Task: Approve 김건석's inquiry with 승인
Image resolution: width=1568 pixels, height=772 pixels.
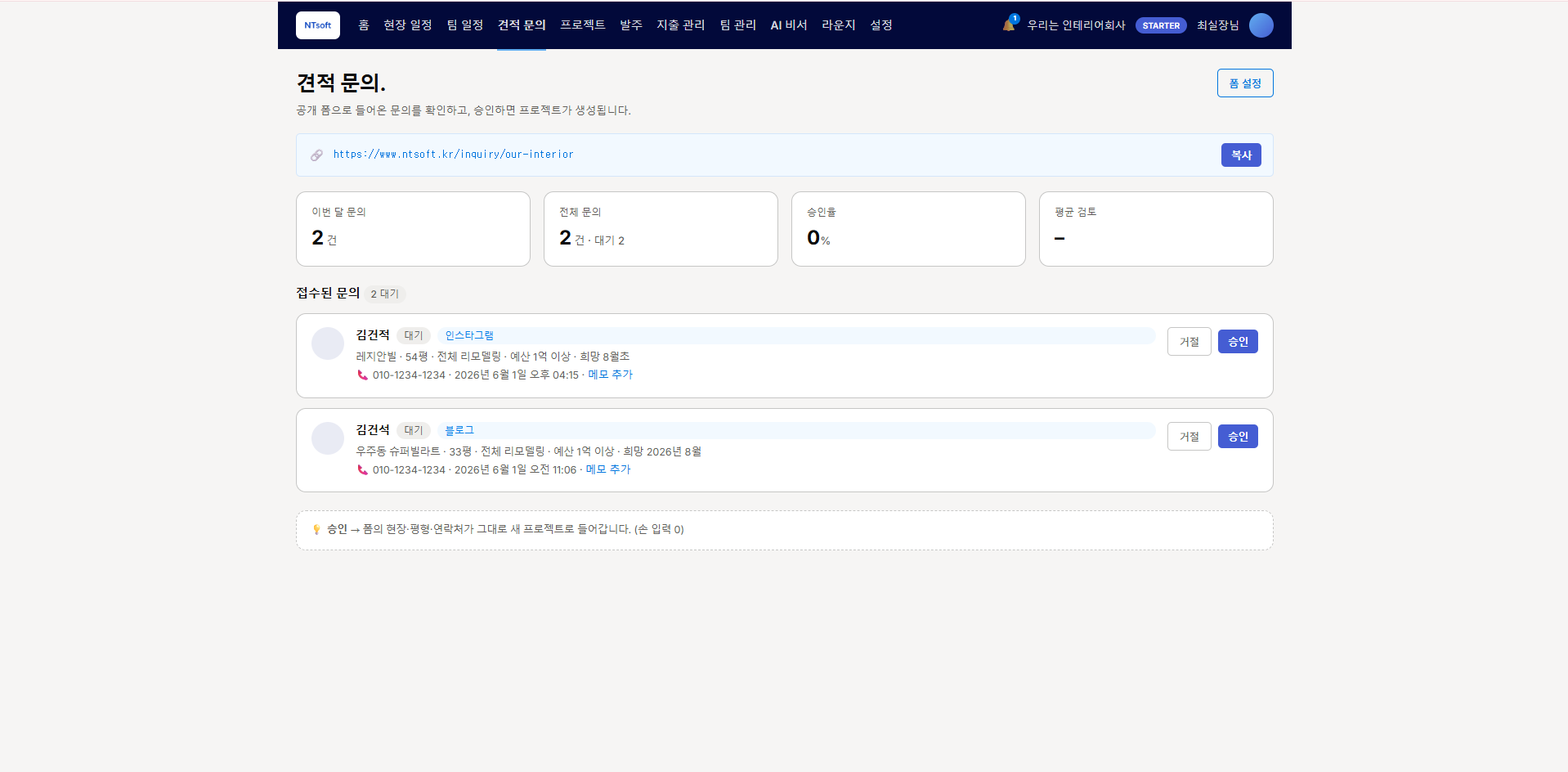Action: pyautogui.click(x=1238, y=437)
